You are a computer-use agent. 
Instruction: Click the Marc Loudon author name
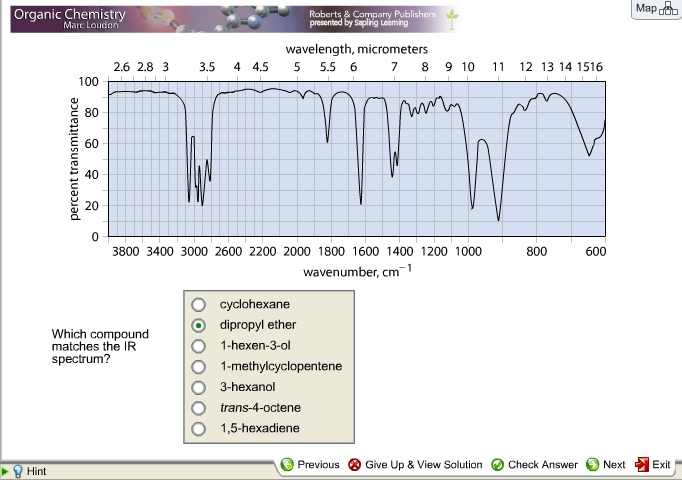(x=90, y=25)
